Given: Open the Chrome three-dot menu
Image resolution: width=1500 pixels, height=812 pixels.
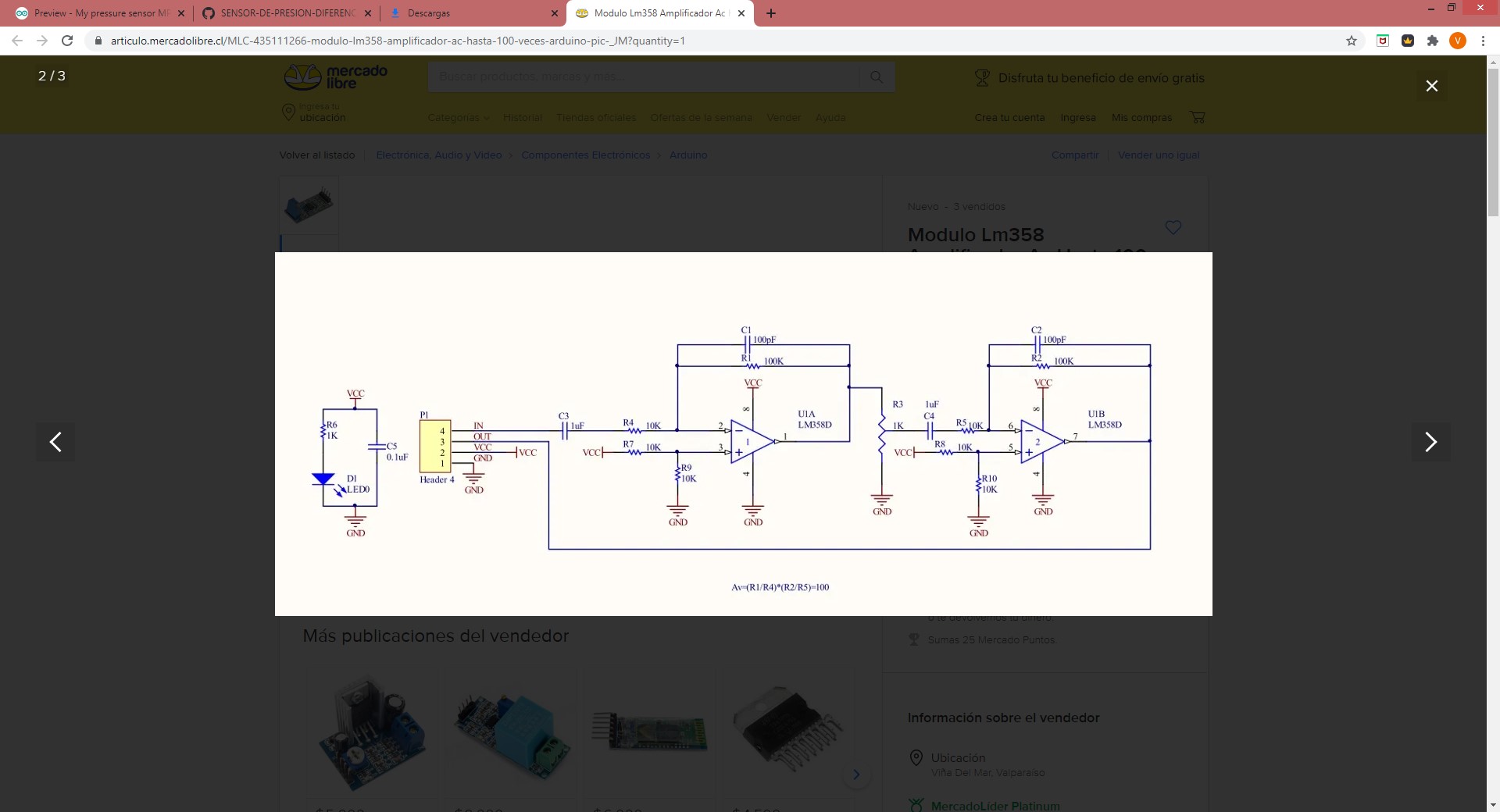Looking at the screenshot, I should (x=1482, y=41).
